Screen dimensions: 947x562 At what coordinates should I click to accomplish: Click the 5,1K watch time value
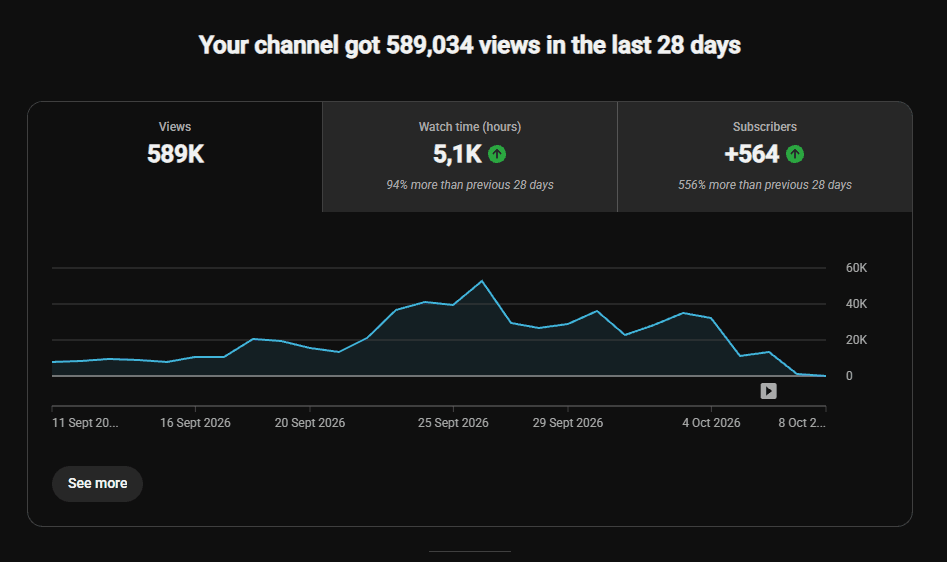coord(457,154)
